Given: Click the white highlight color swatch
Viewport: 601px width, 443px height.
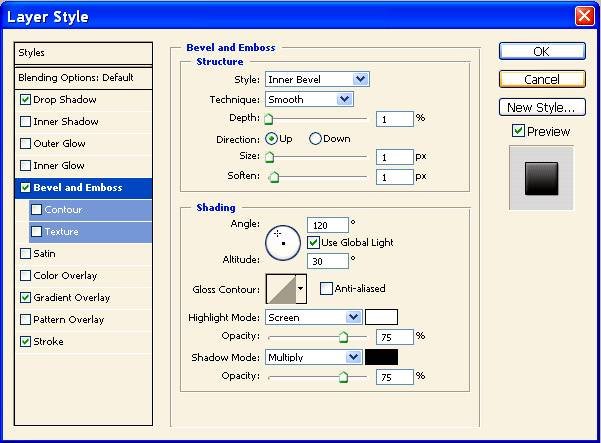Looking at the screenshot, I should click(381, 317).
